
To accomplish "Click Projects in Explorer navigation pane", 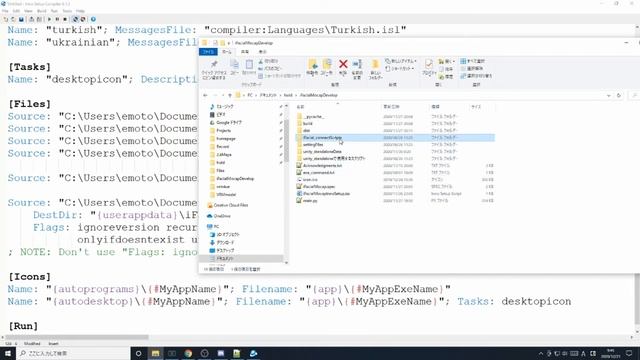I will click(223, 131).
